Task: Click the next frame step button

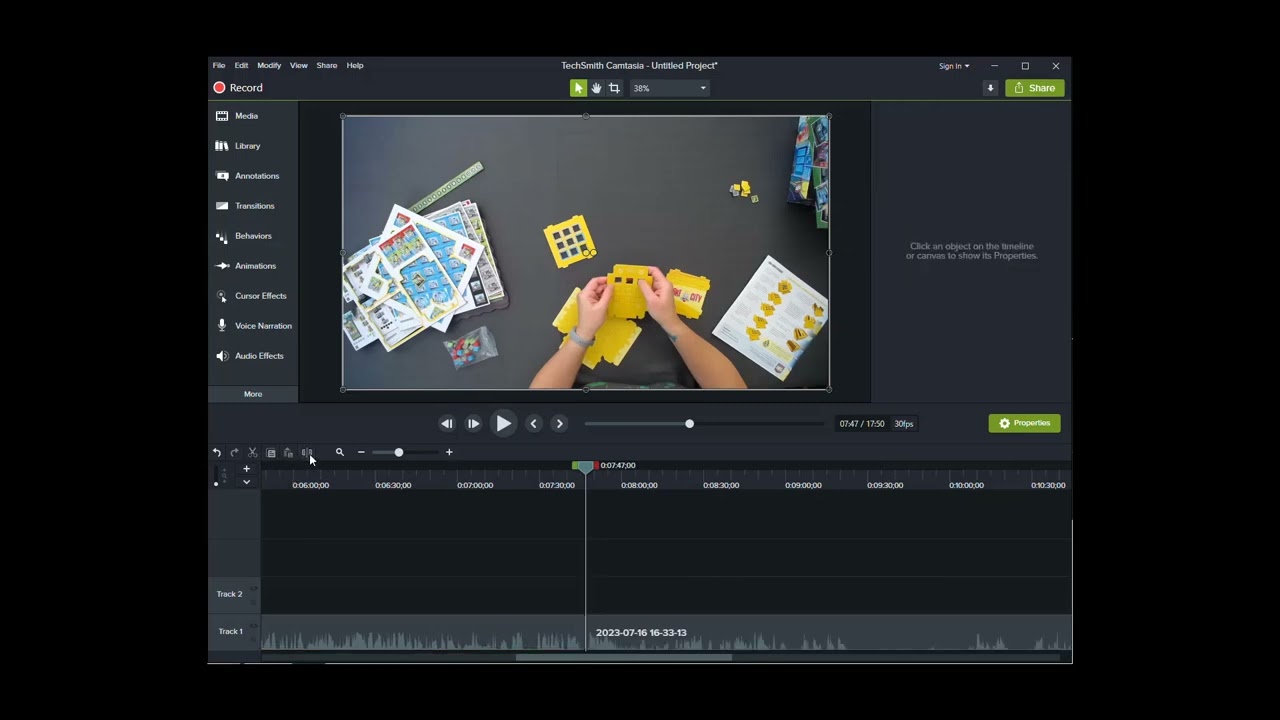Action: coord(473,424)
